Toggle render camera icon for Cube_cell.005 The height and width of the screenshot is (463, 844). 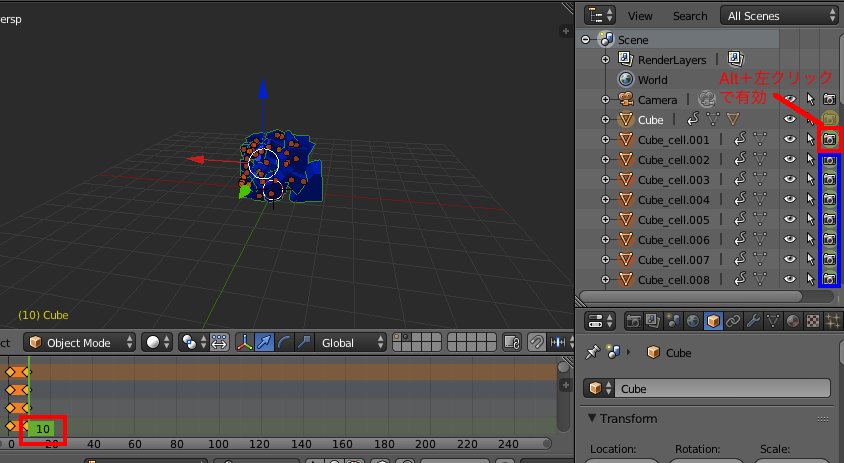829,220
